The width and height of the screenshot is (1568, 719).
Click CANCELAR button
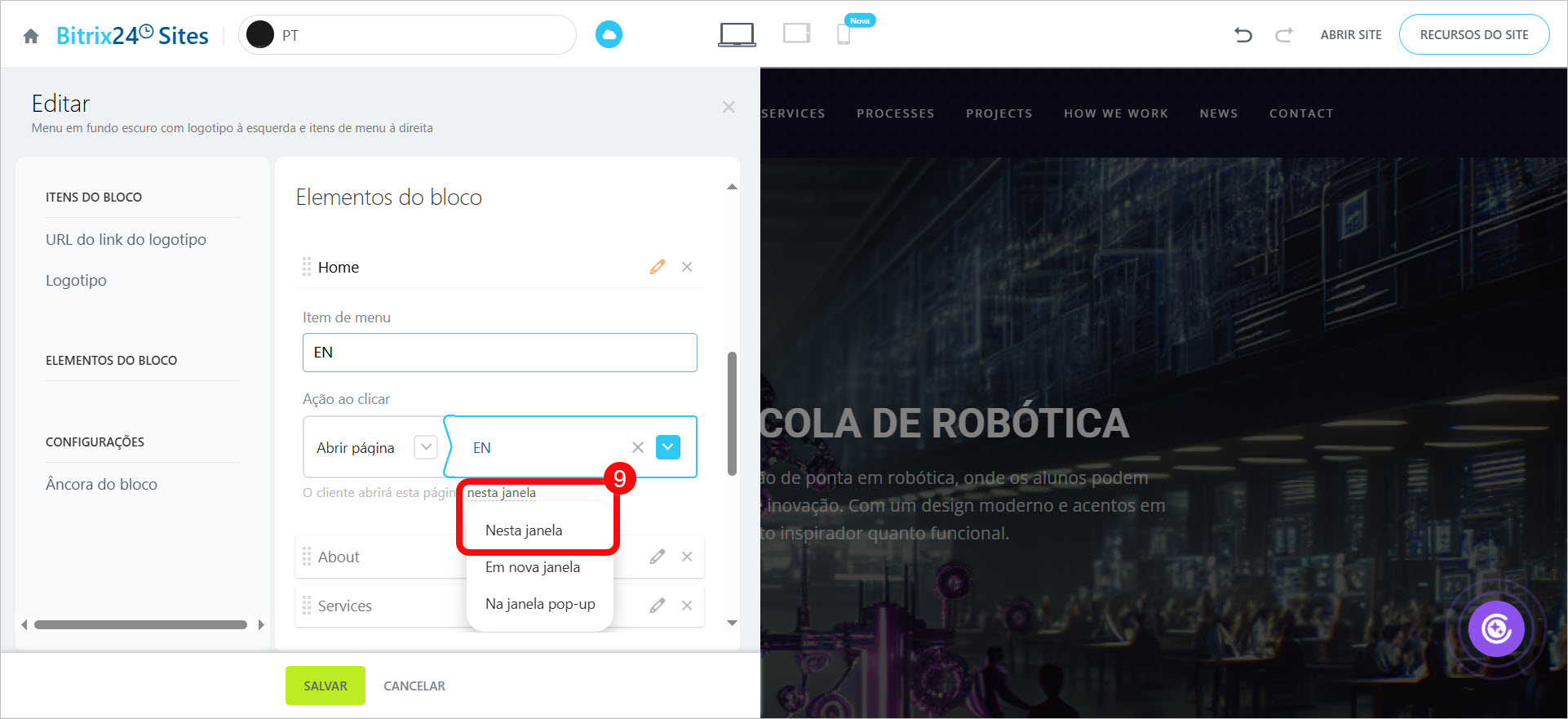(414, 686)
